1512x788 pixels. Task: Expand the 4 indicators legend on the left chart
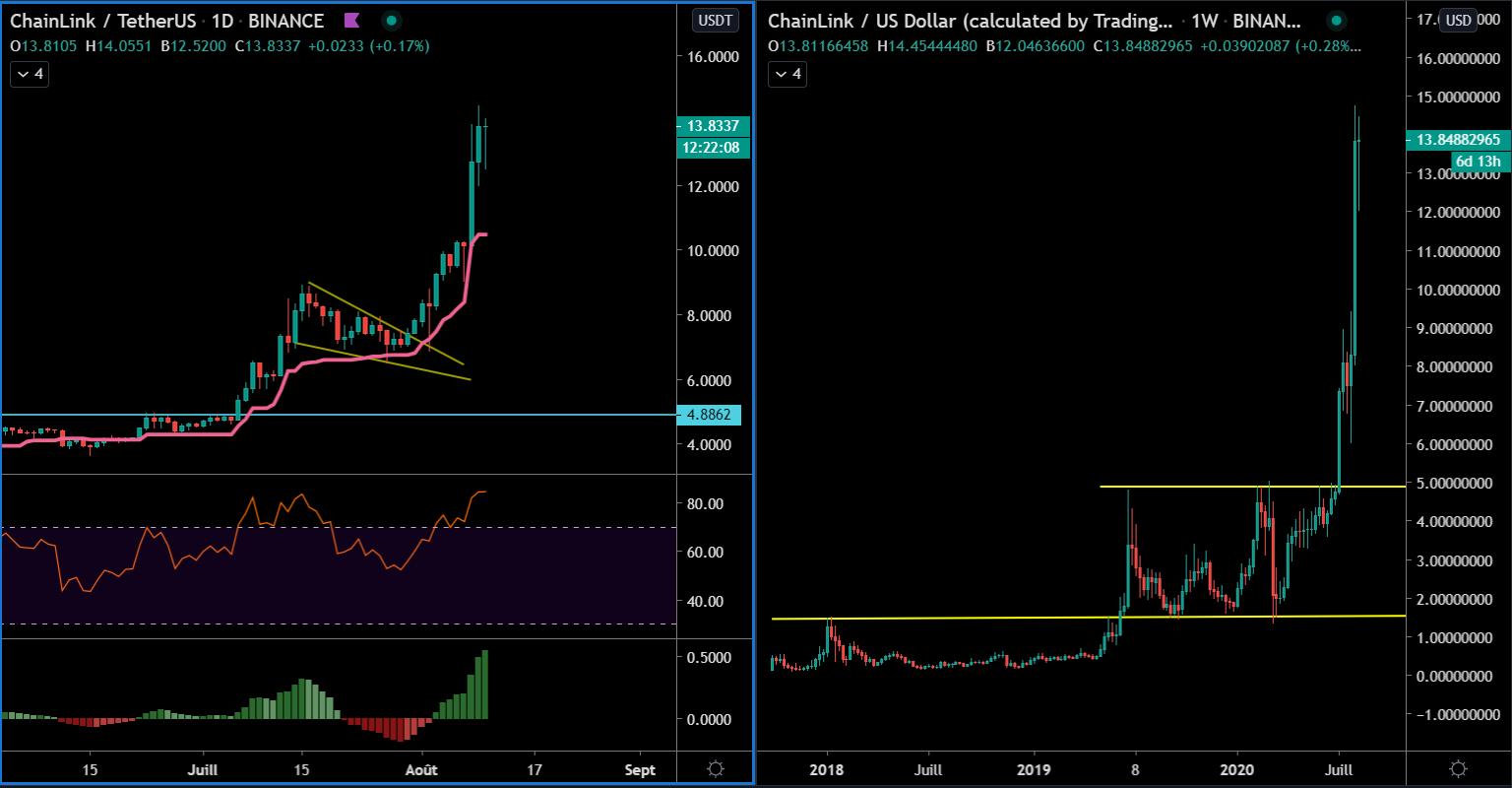point(30,74)
